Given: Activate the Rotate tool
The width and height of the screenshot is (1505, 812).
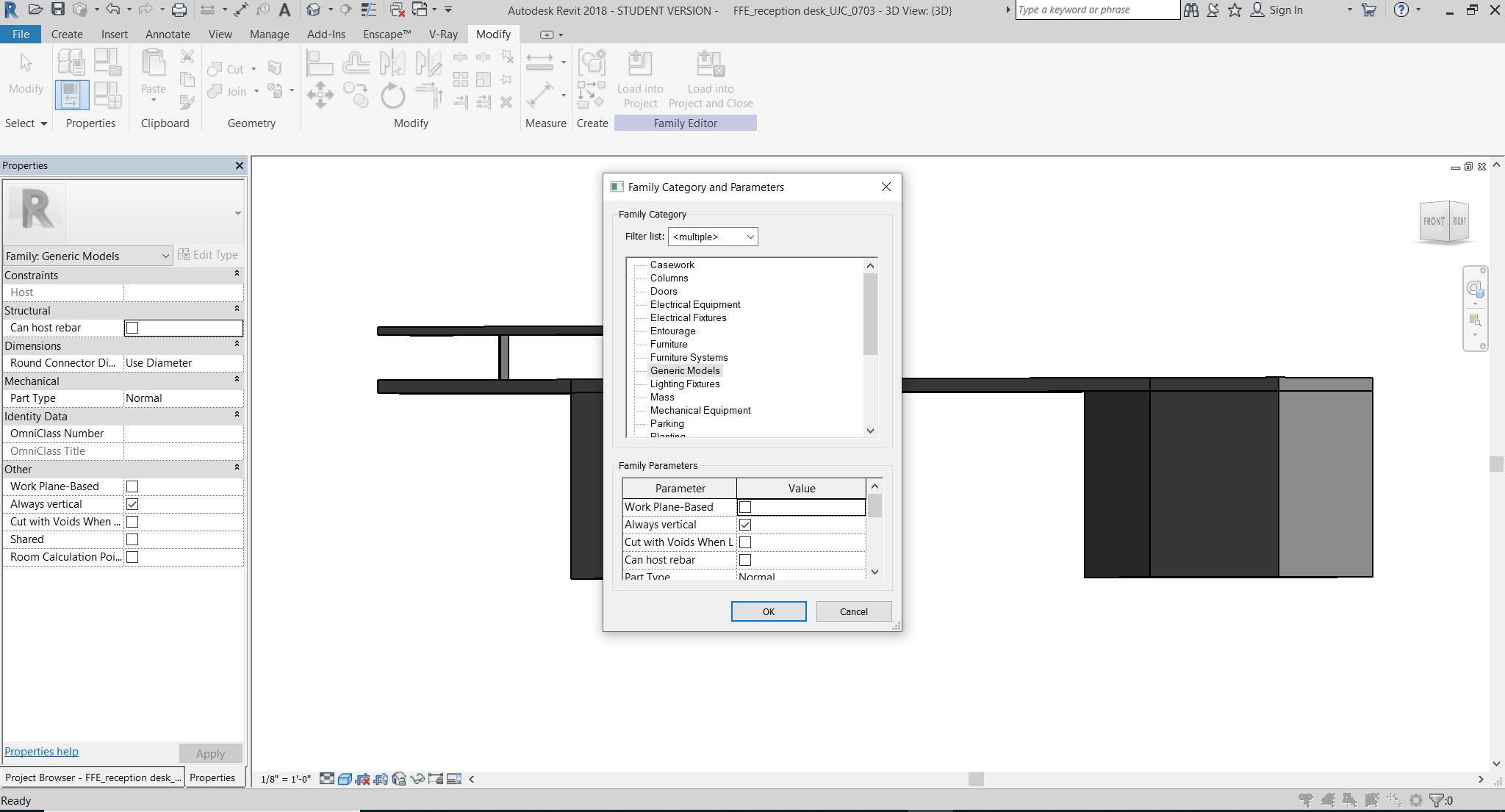Looking at the screenshot, I should click(x=392, y=96).
